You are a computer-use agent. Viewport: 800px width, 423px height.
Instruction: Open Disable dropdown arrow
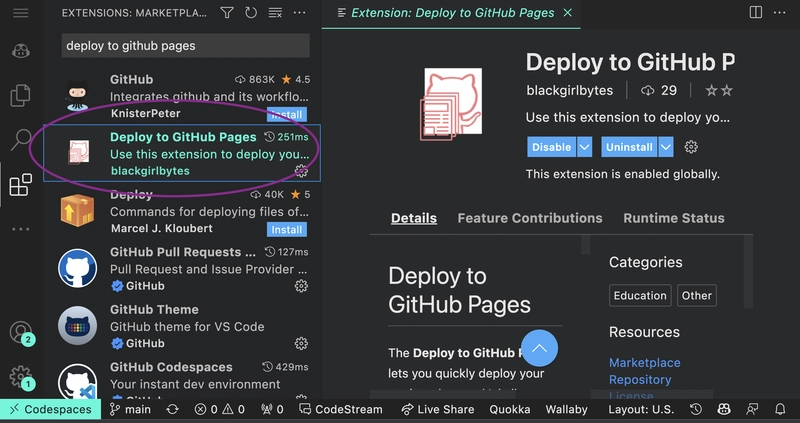pyautogui.click(x=584, y=147)
